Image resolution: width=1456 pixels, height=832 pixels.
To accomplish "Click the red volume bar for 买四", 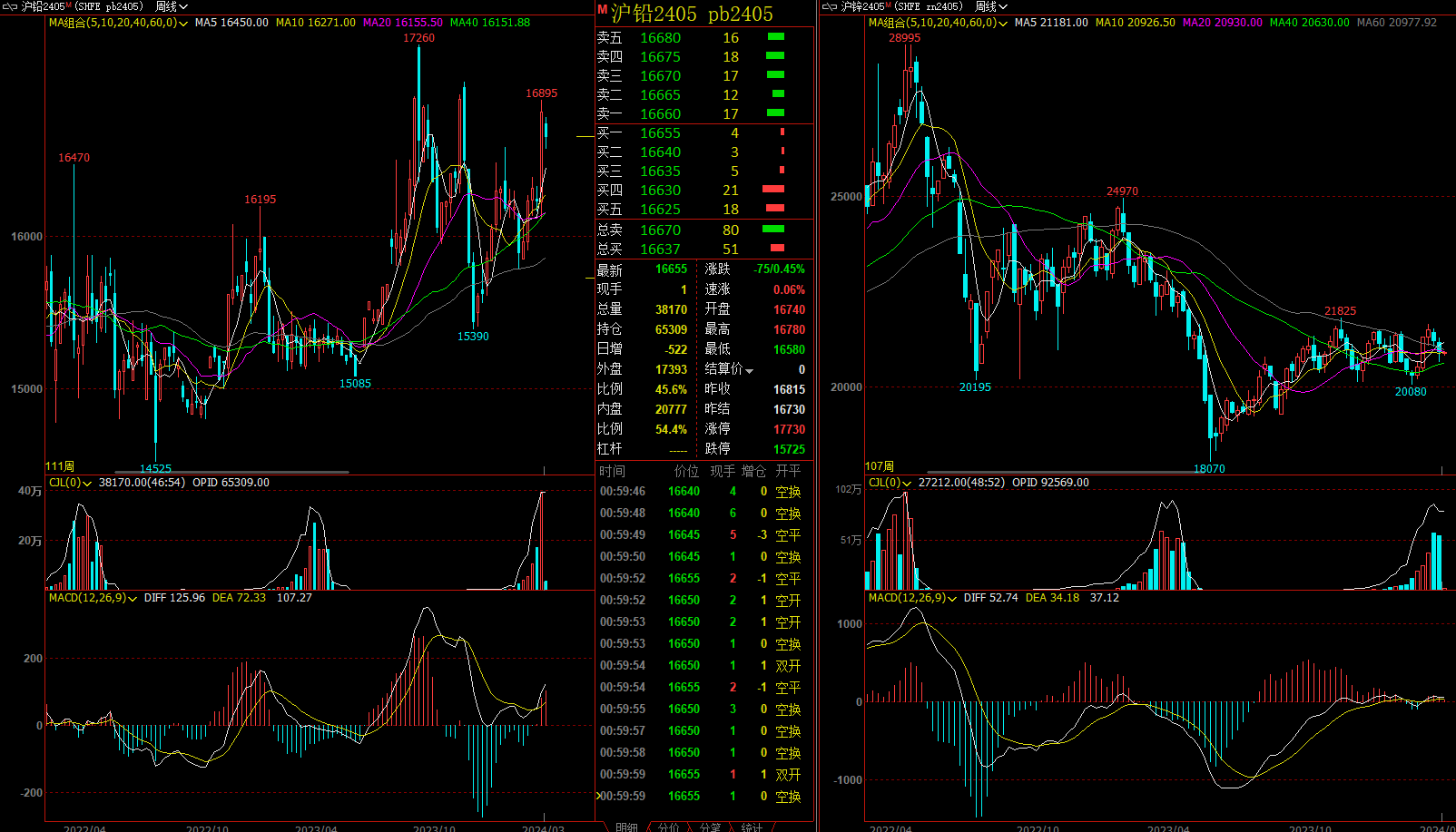I will tap(772, 190).
